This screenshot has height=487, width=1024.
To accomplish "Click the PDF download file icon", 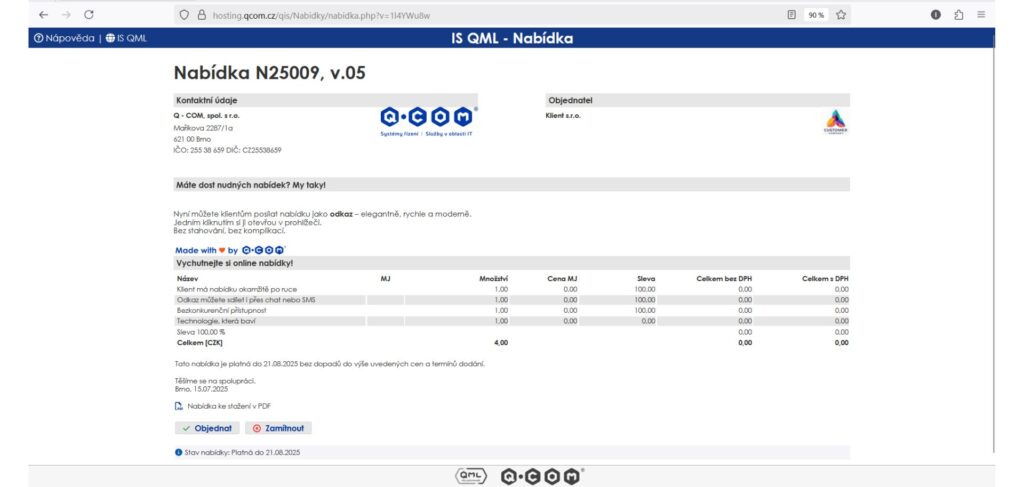I will (178, 406).
